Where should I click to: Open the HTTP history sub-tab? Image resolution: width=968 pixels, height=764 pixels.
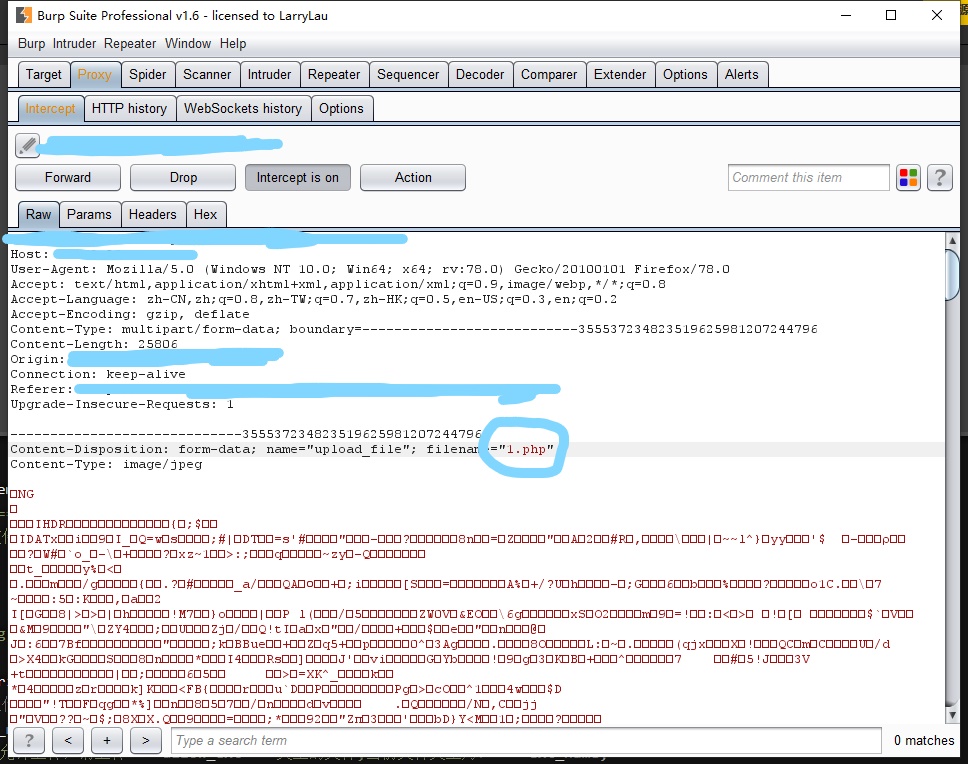pos(129,108)
